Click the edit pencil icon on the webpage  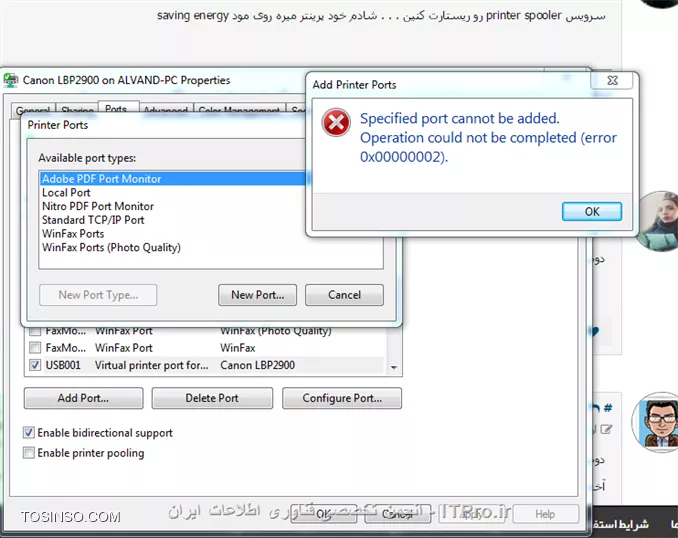pos(606,429)
